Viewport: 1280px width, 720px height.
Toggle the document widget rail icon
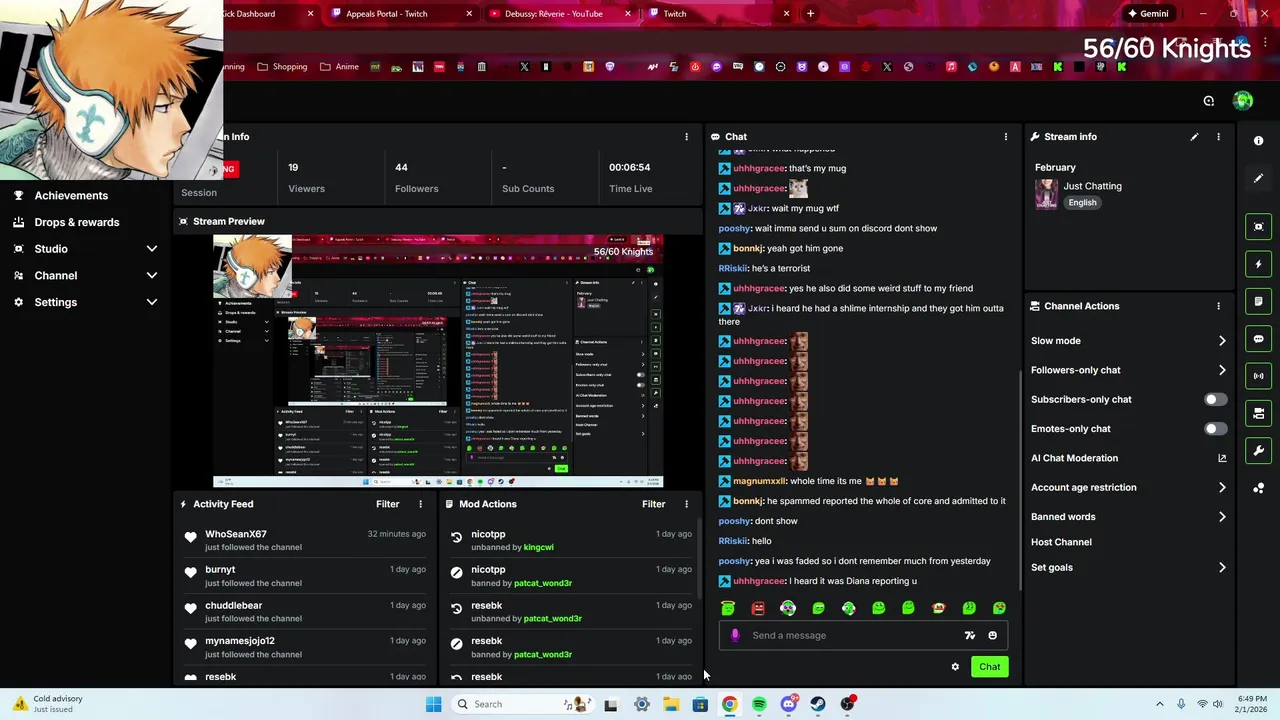(1258, 301)
